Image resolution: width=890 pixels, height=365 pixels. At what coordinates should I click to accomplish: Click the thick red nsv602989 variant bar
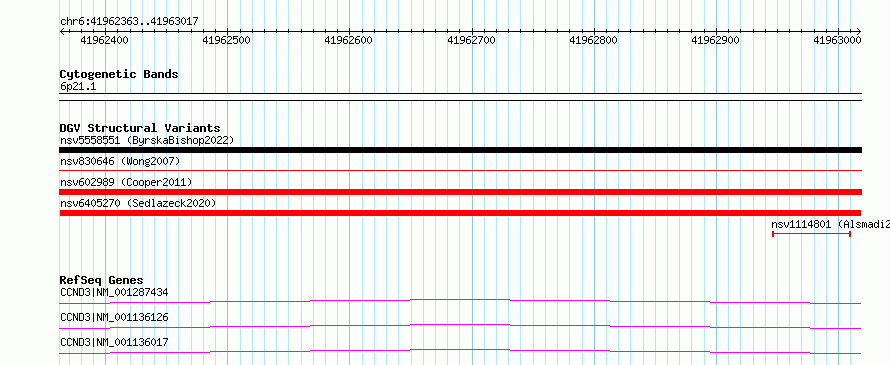[x=460, y=192]
